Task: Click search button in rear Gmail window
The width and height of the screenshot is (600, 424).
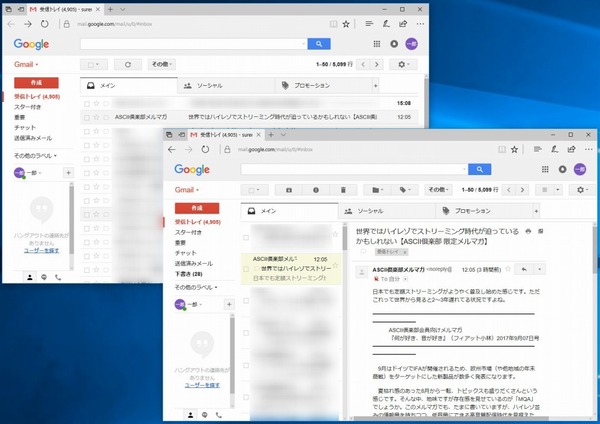Action: pyautogui.click(x=319, y=44)
